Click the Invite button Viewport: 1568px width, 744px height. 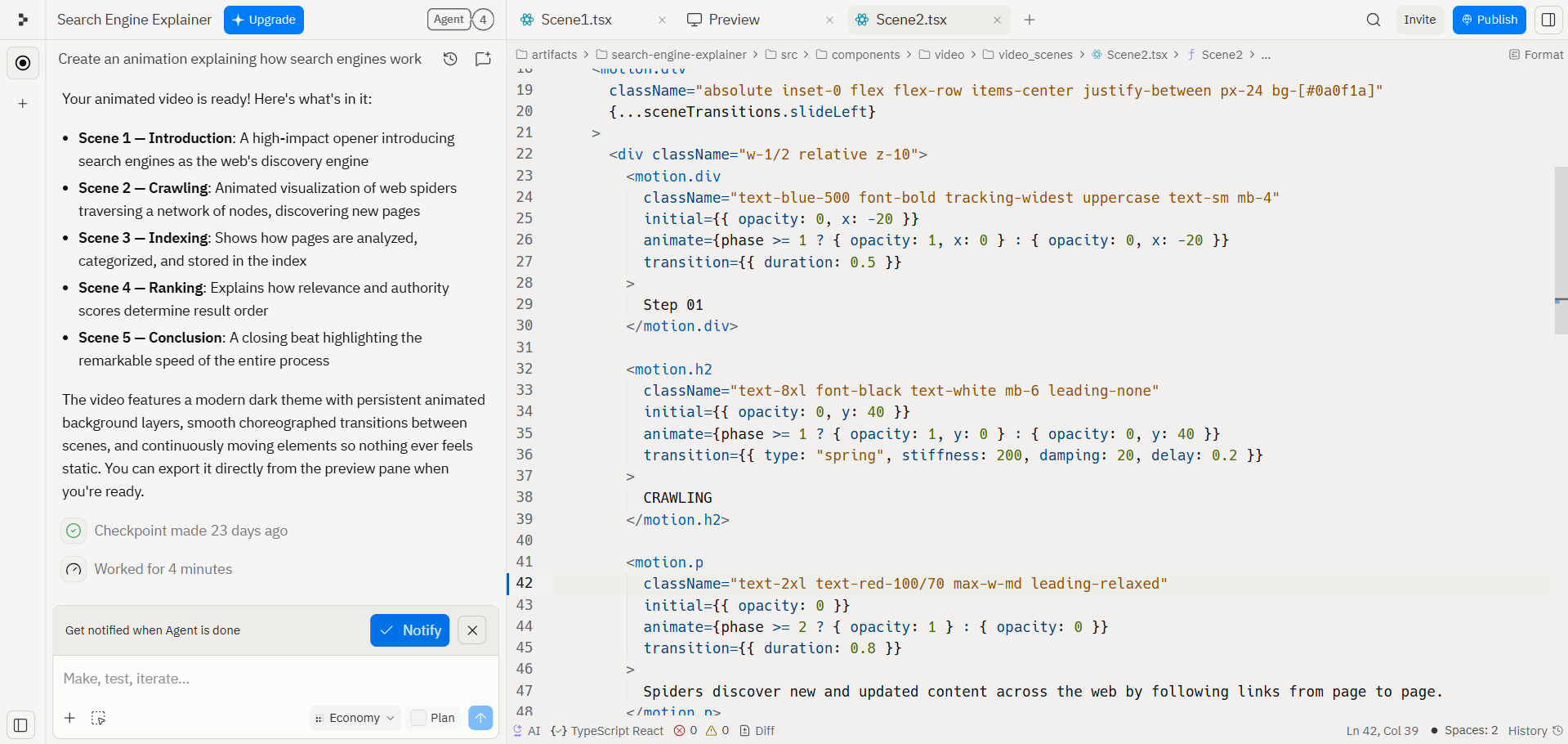click(x=1420, y=20)
